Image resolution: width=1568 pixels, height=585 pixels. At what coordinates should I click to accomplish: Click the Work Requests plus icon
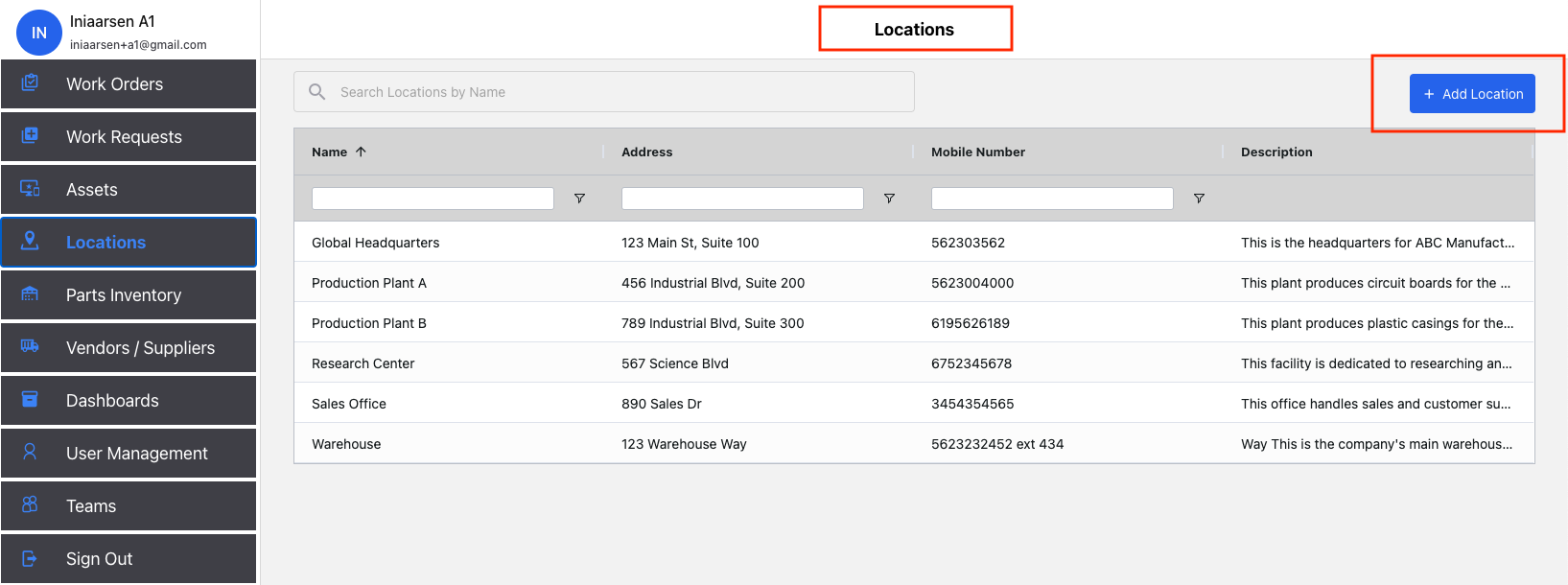click(30, 135)
